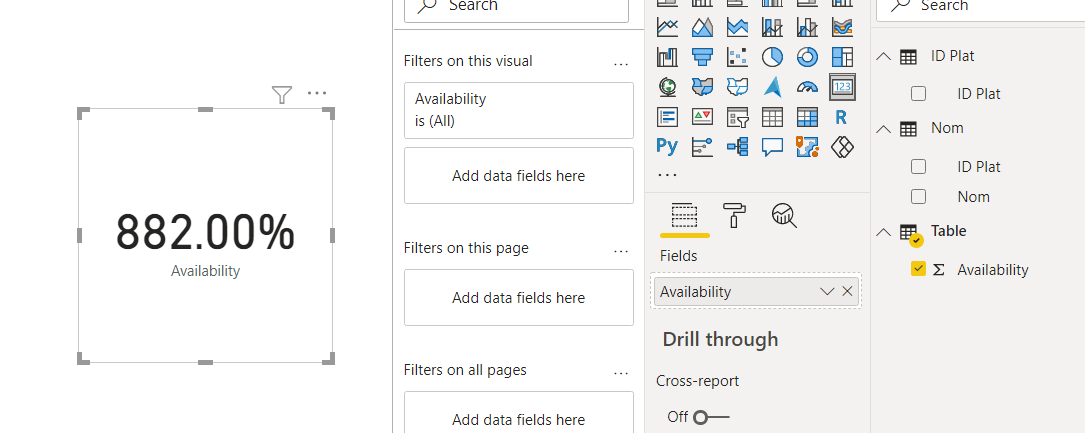Select the Multi-row card visualization
Image resolution: width=1085 pixels, height=433 pixels.
point(668,117)
